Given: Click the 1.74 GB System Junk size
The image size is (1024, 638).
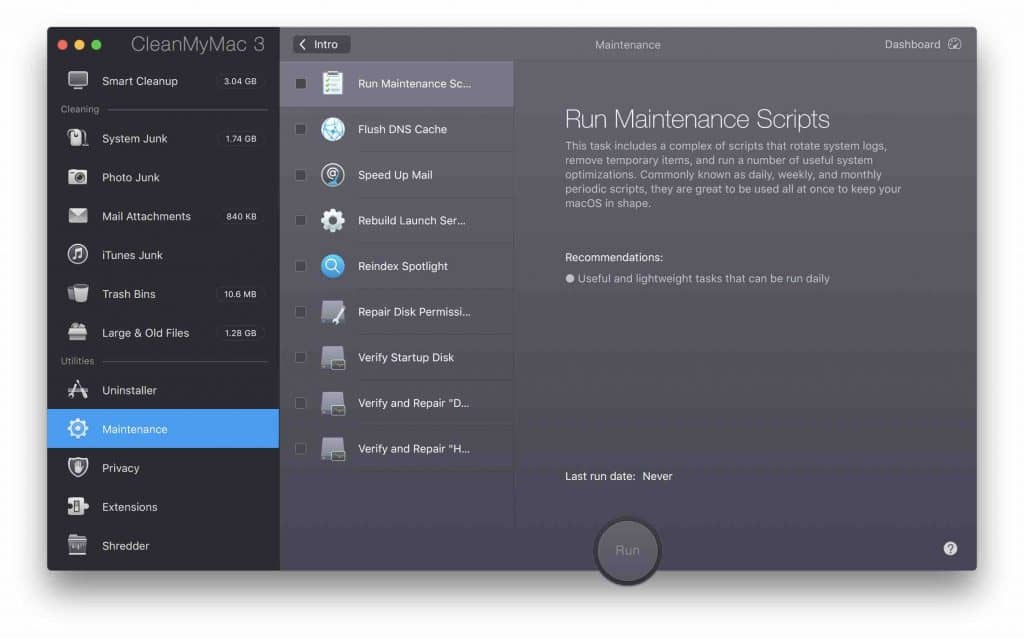Looking at the screenshot, I should (x=240, y=138).
